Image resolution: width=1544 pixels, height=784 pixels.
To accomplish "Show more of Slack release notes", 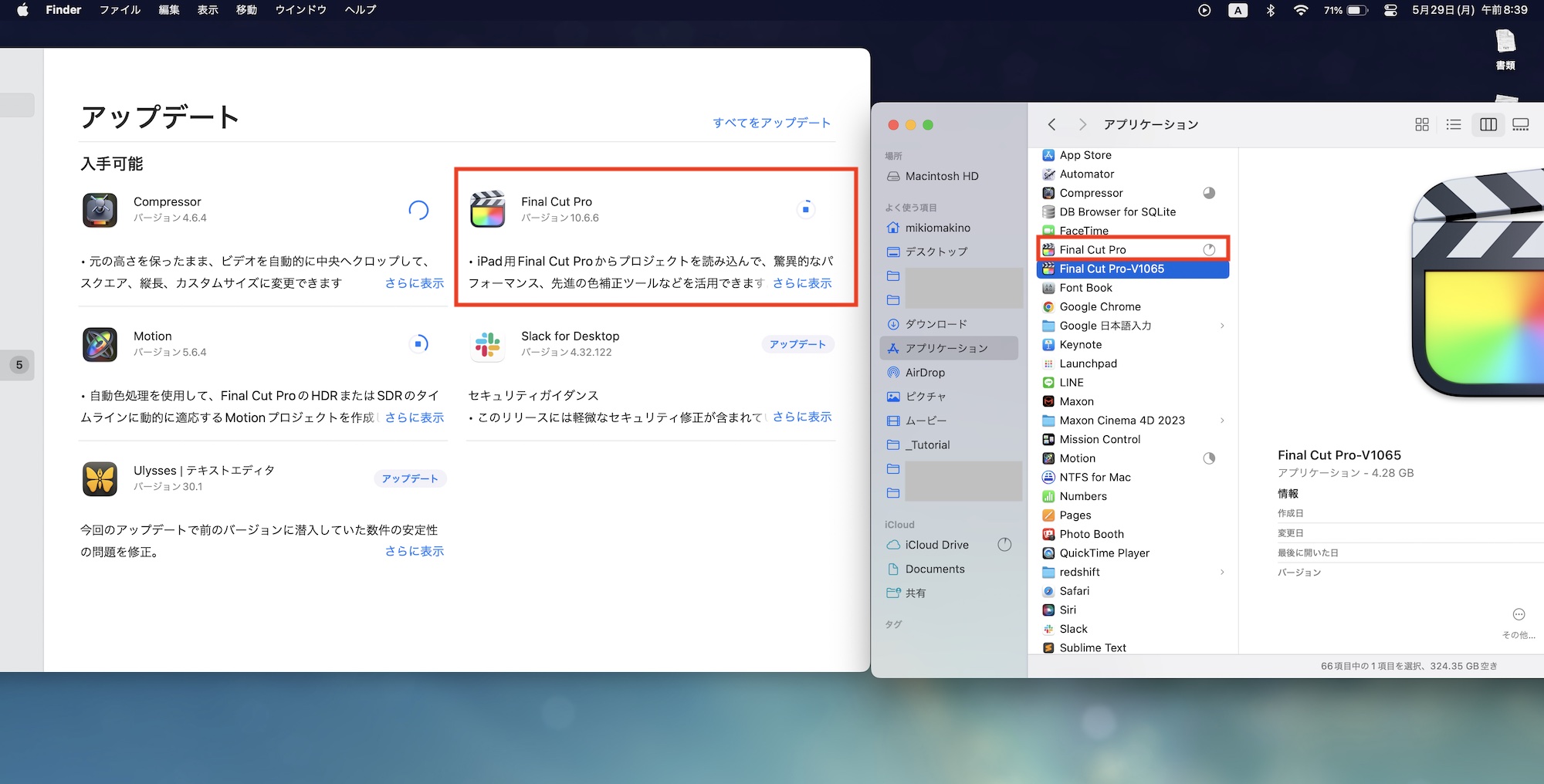I will [802, 417].
